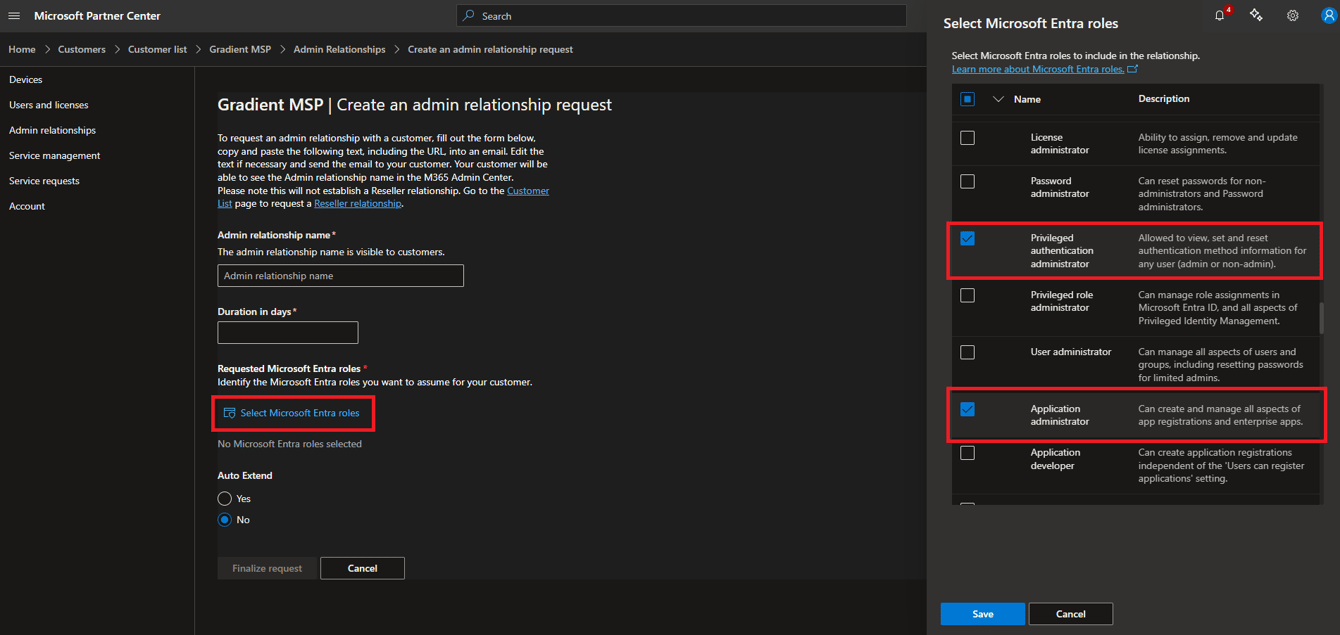Open Partner Center settings gear
Viewport: 1340px width, 635px height.
coord(1292,15)
